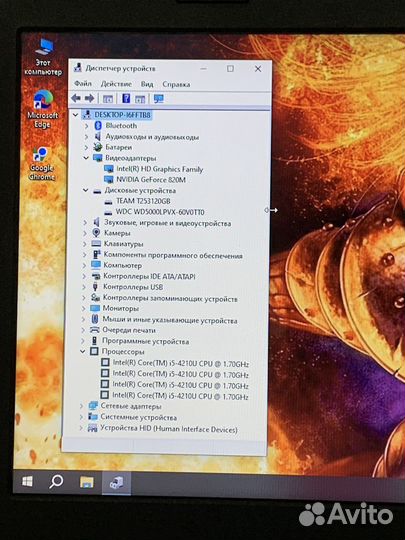Collapse the Процессоры category
Screen dimensions: 405x540
coord(83,352)
